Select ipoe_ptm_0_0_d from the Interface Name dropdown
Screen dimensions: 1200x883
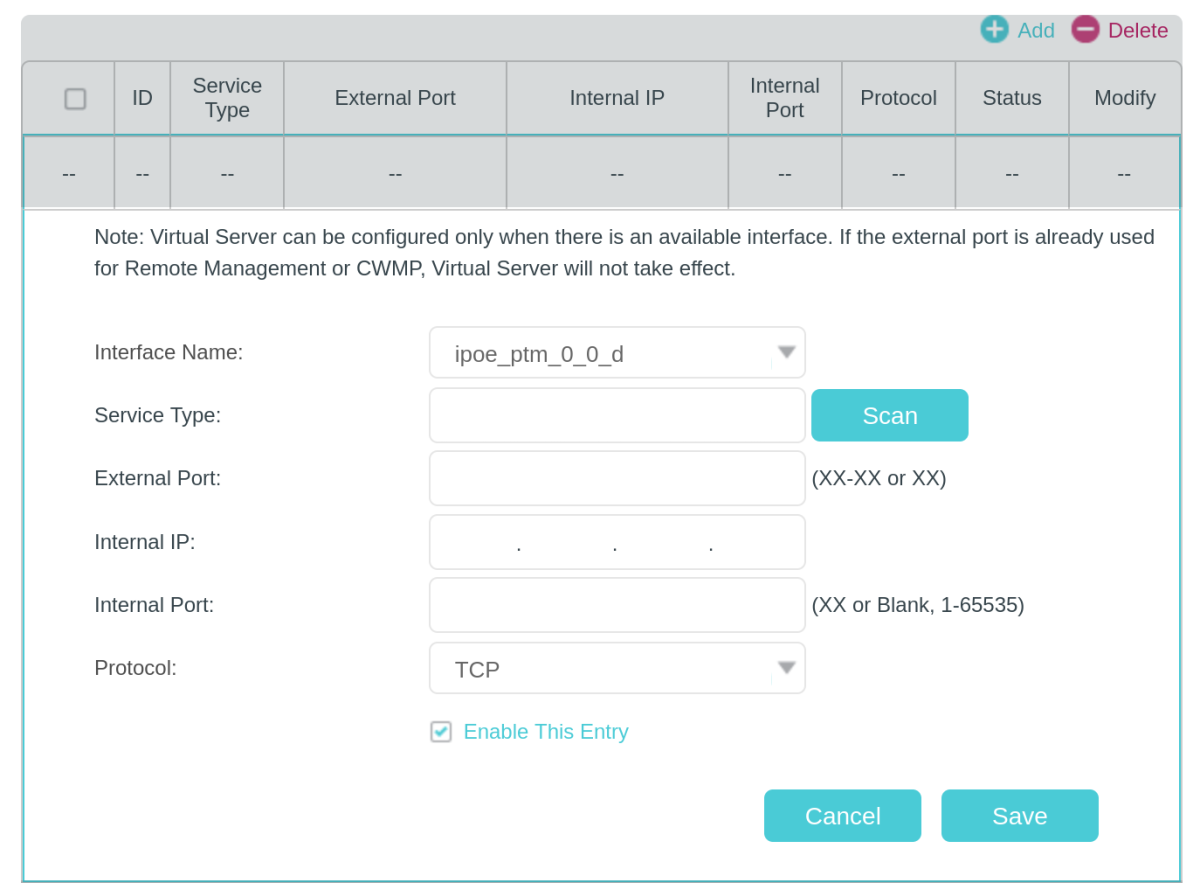(617, 352)
